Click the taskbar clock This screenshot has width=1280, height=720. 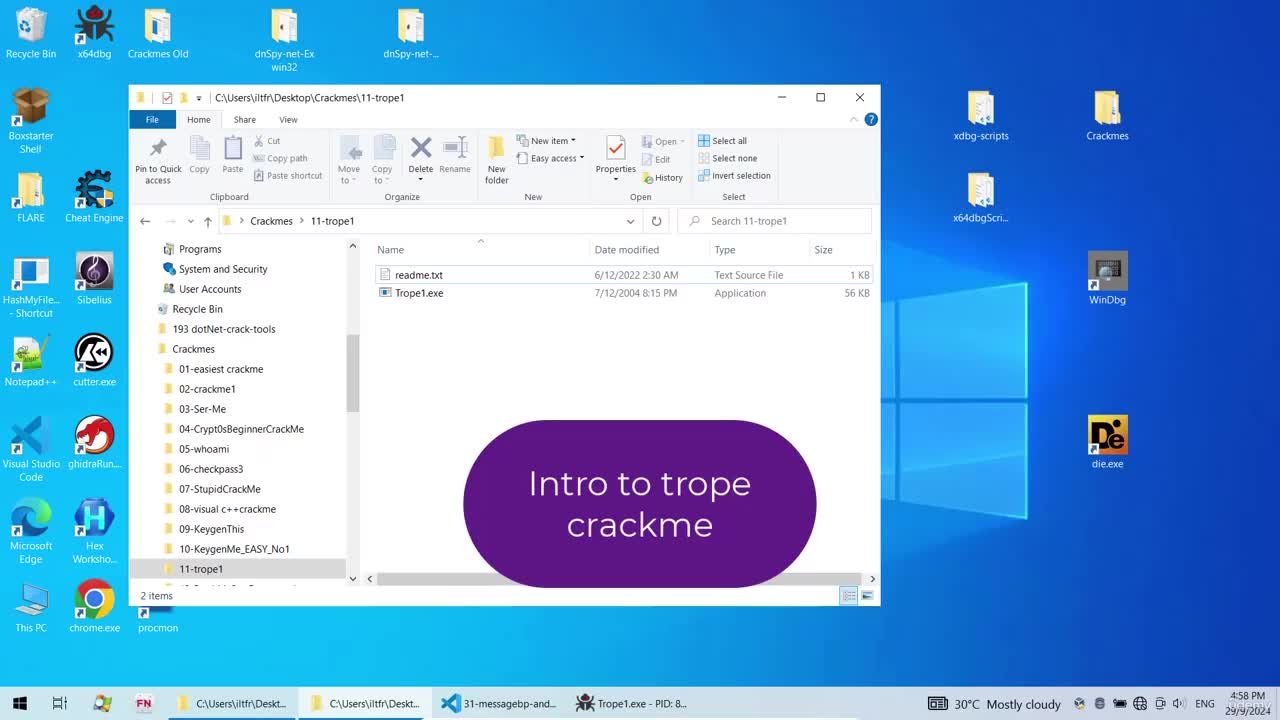(1246, 703)
